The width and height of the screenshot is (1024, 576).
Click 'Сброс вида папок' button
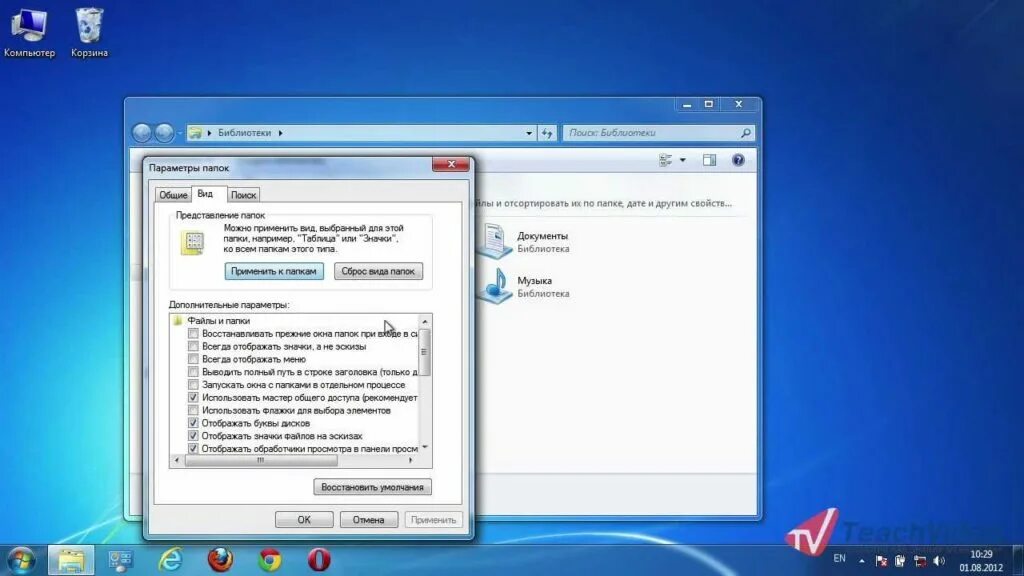pyautogui.click(x=378, y=271)
